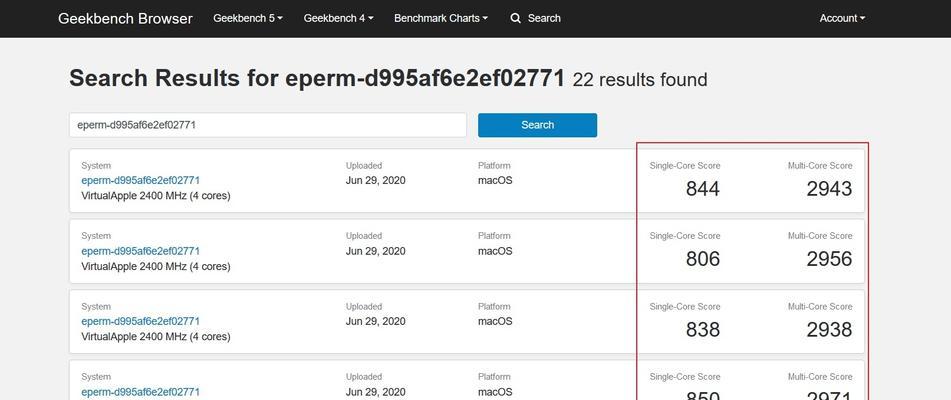The image size is (951, 400).
Task: Open the Account dropdown
Action: pyautogui.click(x=842, y=18)
